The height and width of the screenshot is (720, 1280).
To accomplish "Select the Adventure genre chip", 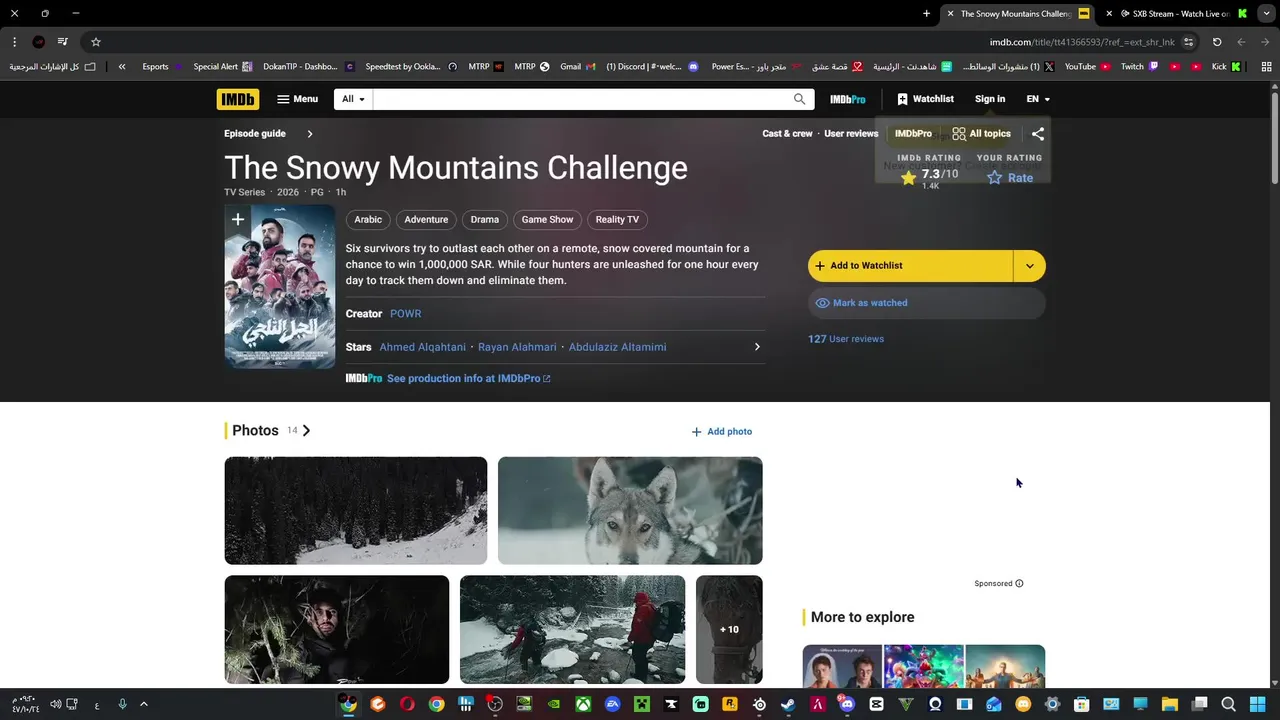I will (426, 219).
